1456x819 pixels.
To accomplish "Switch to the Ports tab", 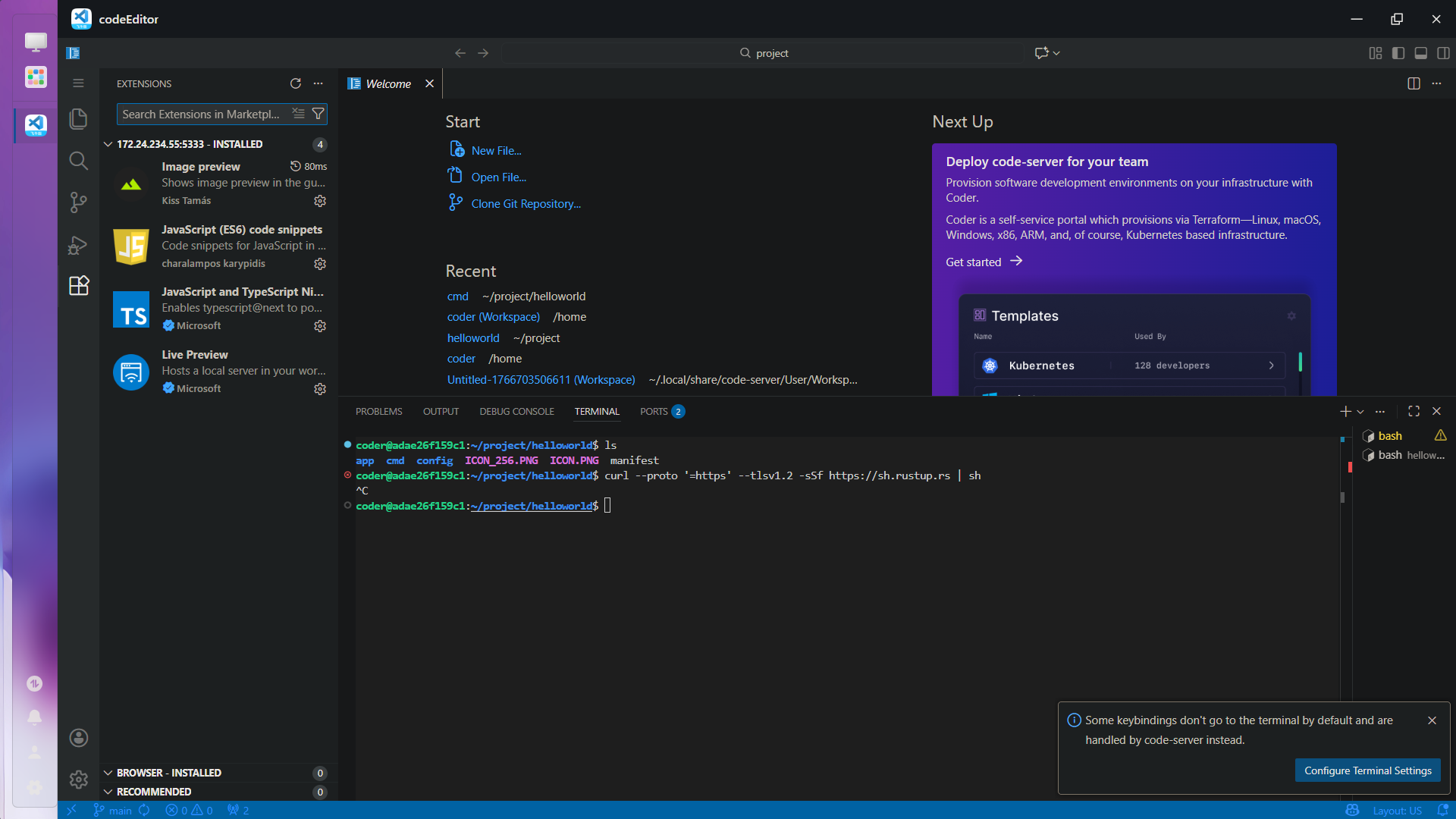I will [x=654, y=412].
